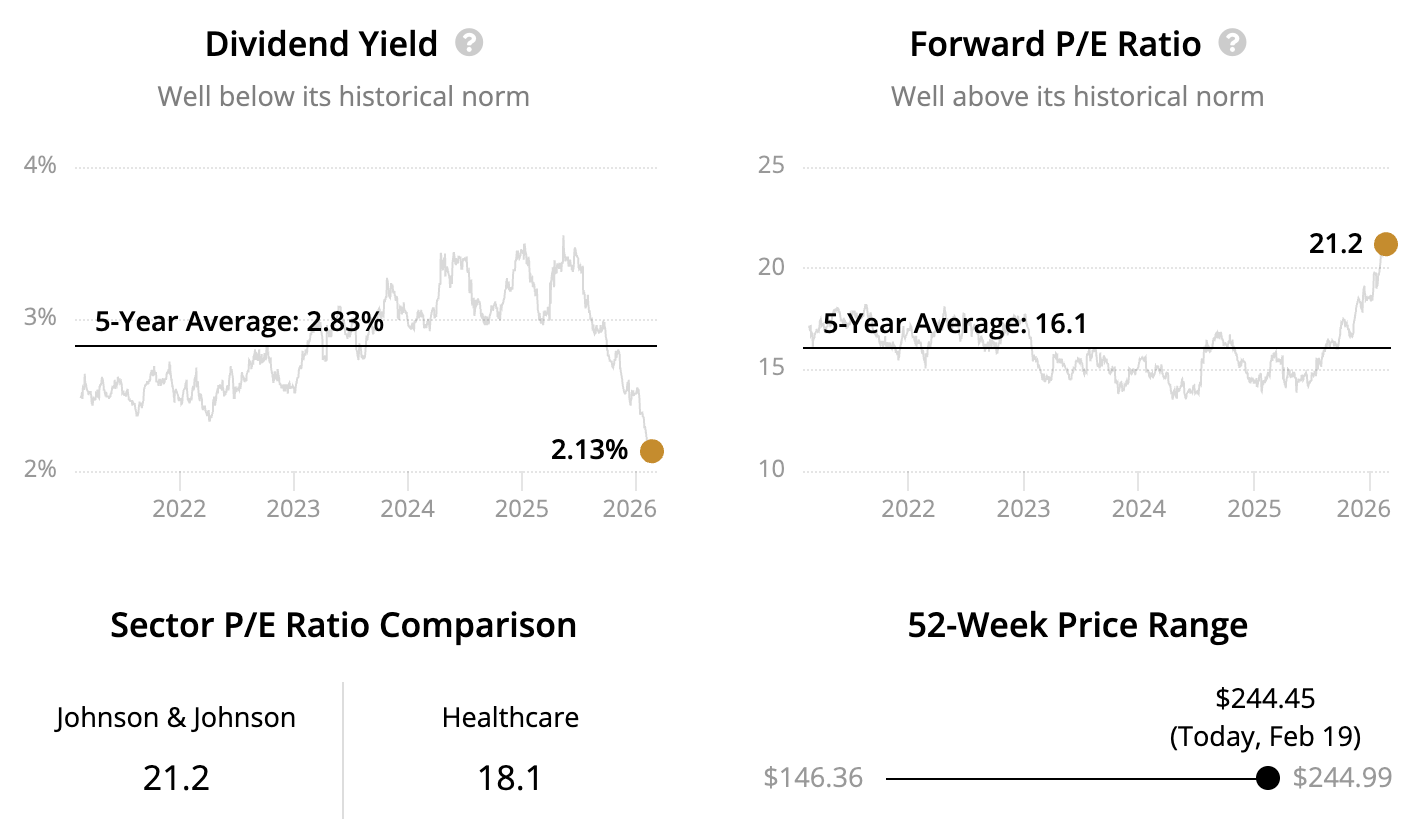This screenshot has height=840, width=1426.
Task: Select the gold marker at 21.2 P/E
Action: 1385,244
